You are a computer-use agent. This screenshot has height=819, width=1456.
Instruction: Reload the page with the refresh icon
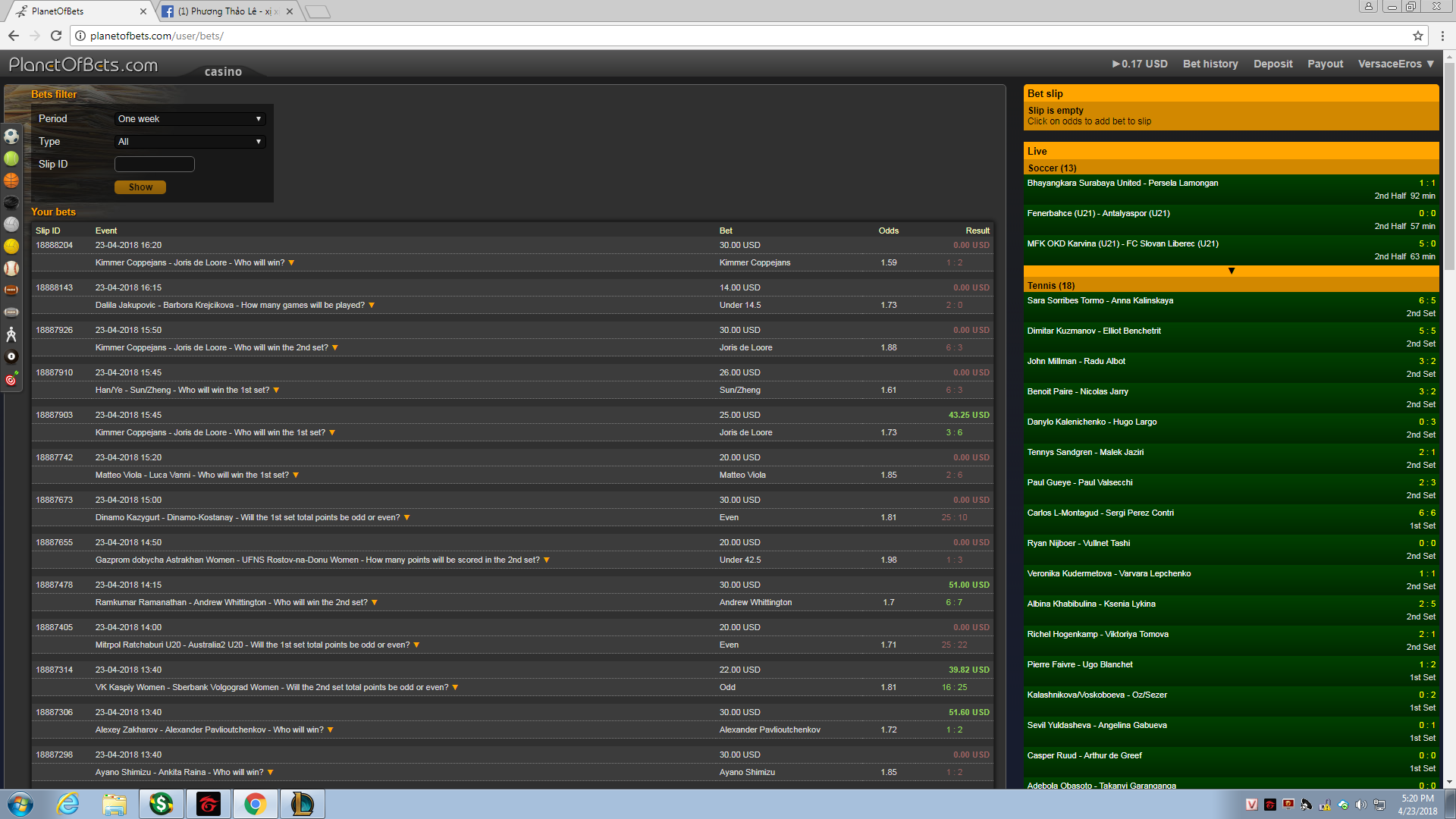(55, 36)
